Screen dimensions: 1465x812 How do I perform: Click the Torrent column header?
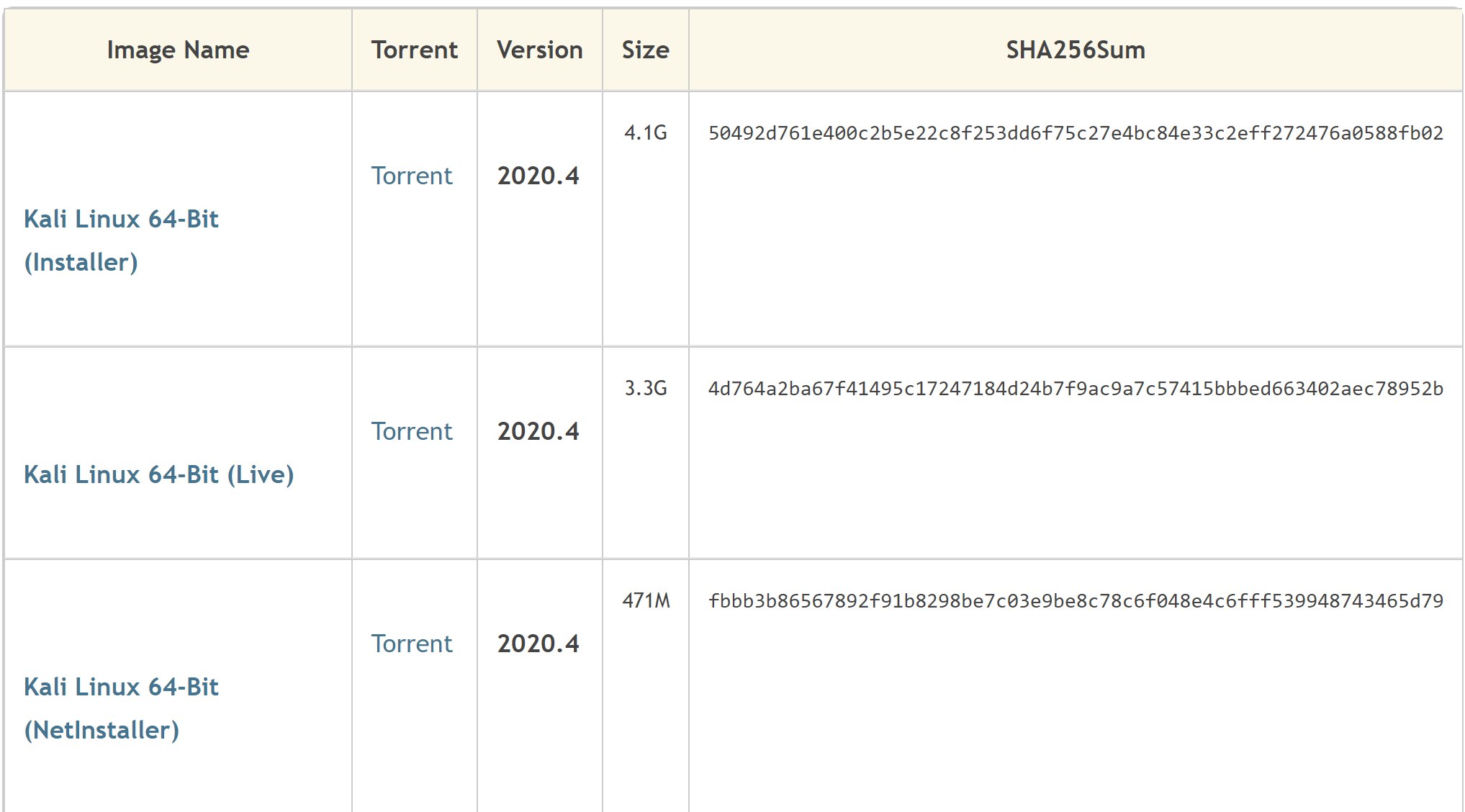coord(414,50)
